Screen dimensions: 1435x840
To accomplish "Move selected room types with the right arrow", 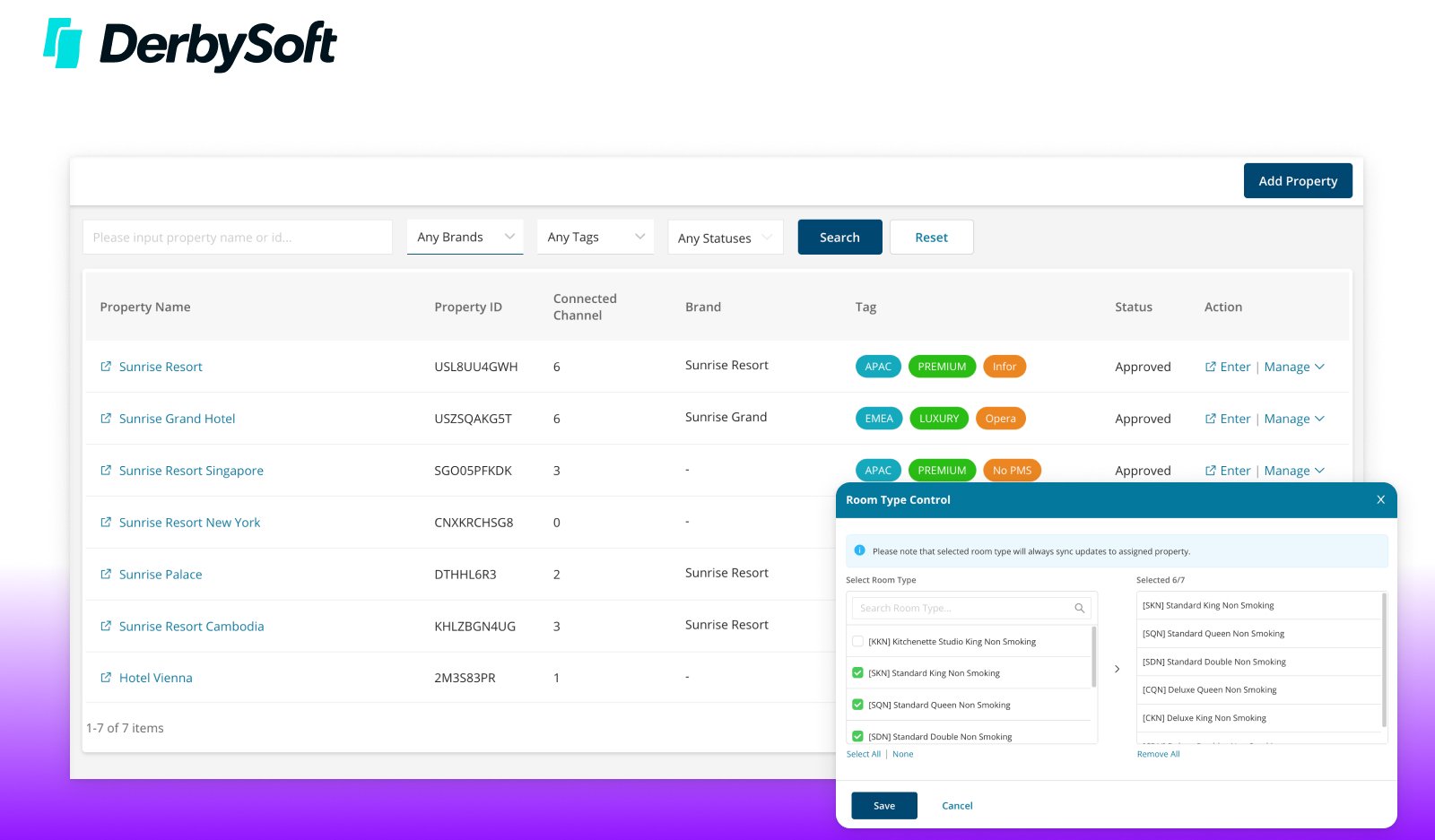I will (1117, 669).
